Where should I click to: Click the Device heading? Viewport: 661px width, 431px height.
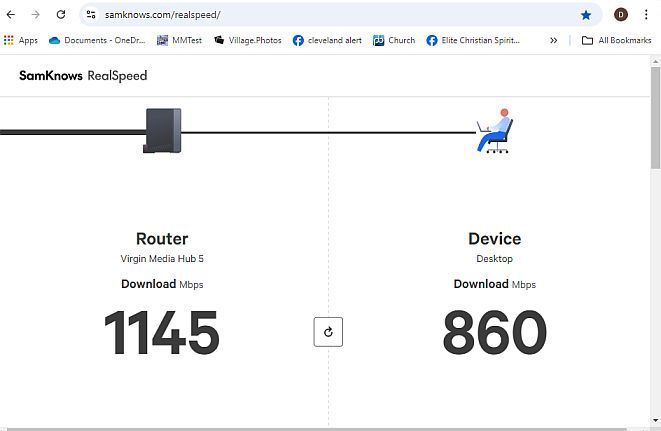pyautogui.click(x=494, y=239)
